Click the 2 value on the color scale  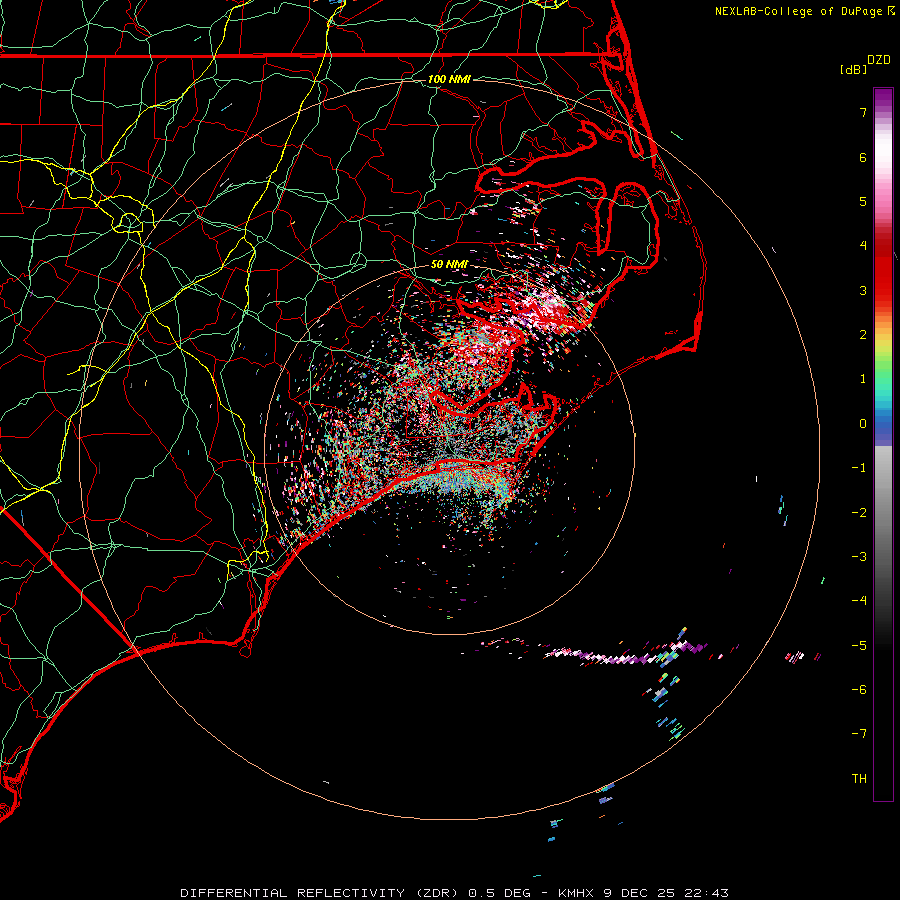tap(863, 335)
